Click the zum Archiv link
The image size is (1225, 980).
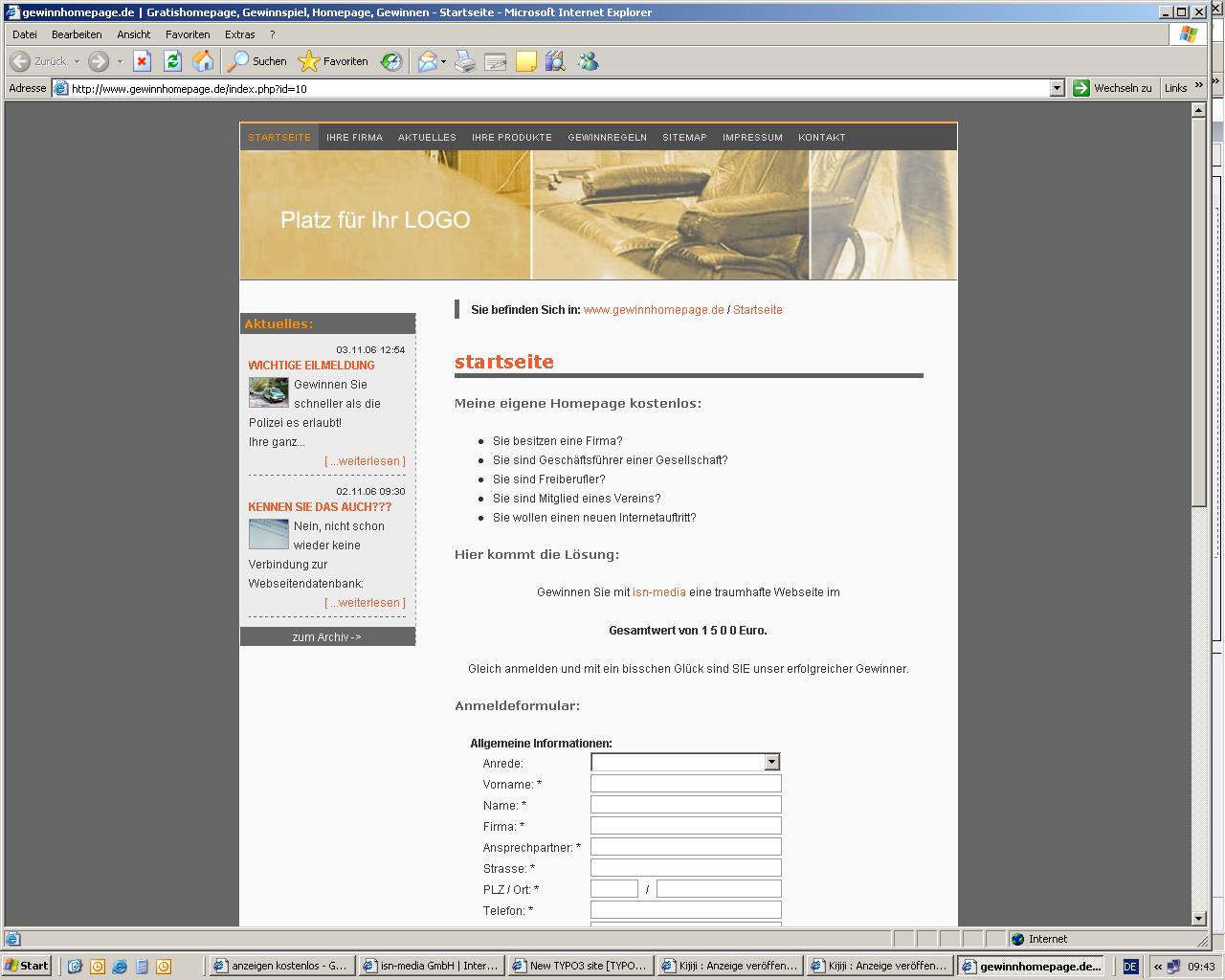point(327,637)
